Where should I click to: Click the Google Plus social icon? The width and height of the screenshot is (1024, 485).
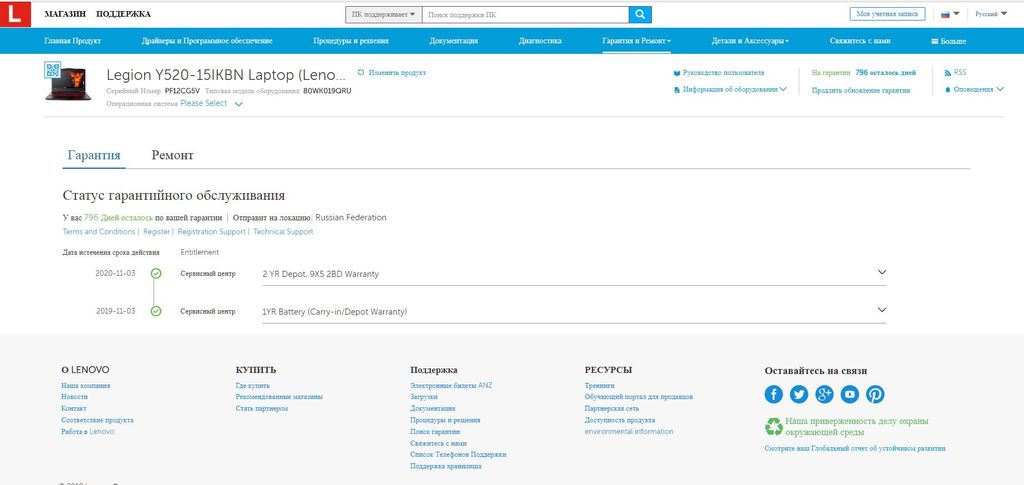click(x=824, y=394)
